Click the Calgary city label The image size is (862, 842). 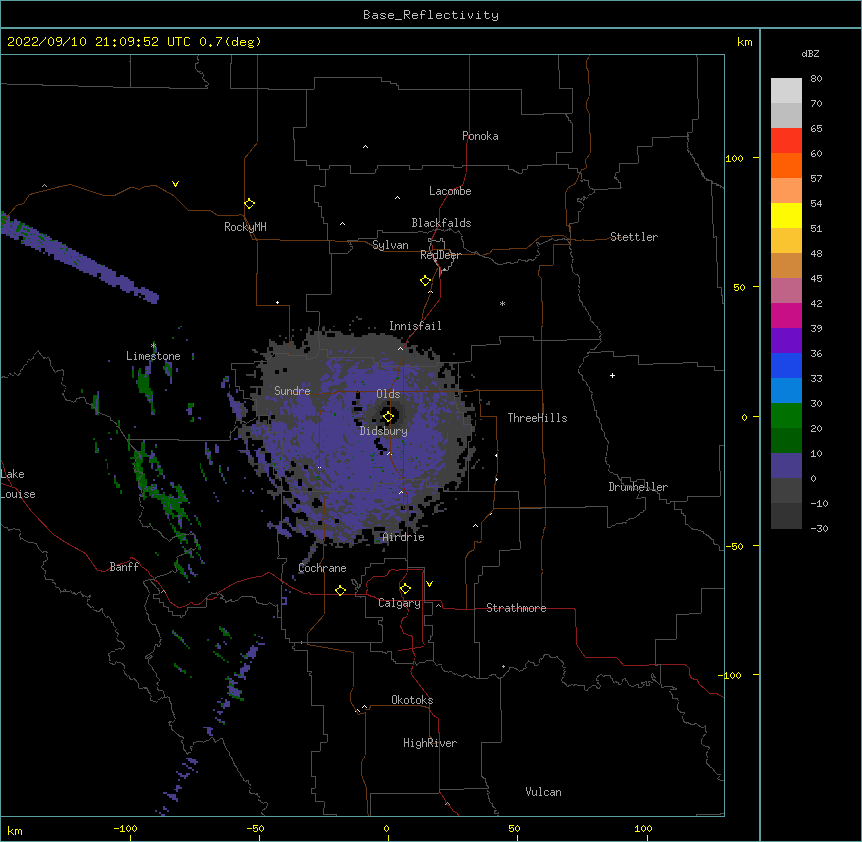pos(399,603)
